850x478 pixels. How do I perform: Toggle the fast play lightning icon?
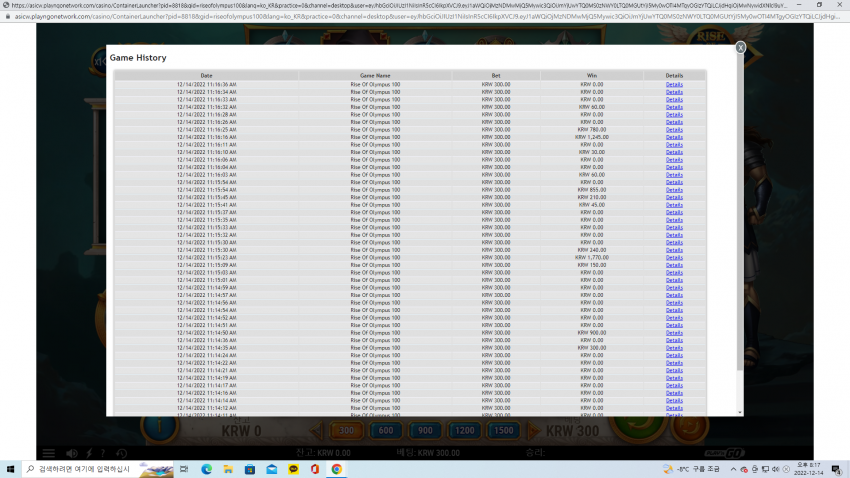[x=89, y=453]
